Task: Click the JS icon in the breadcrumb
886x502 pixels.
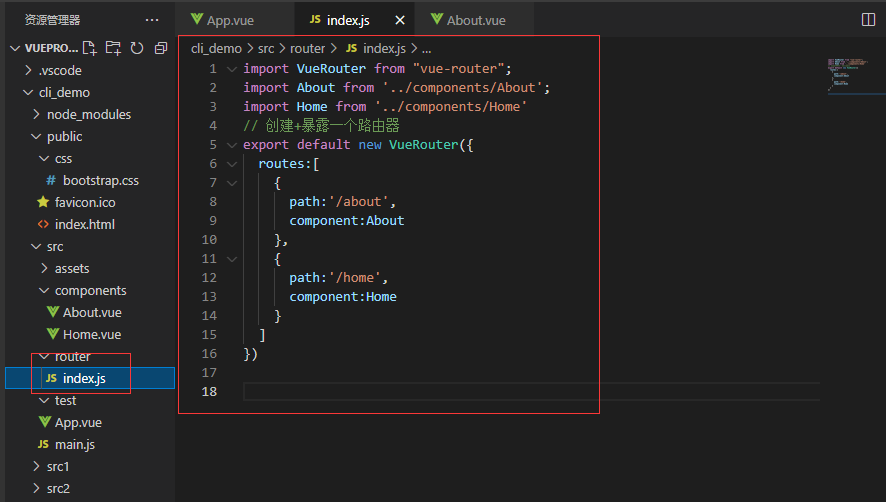Action: [x=351, y=49]
